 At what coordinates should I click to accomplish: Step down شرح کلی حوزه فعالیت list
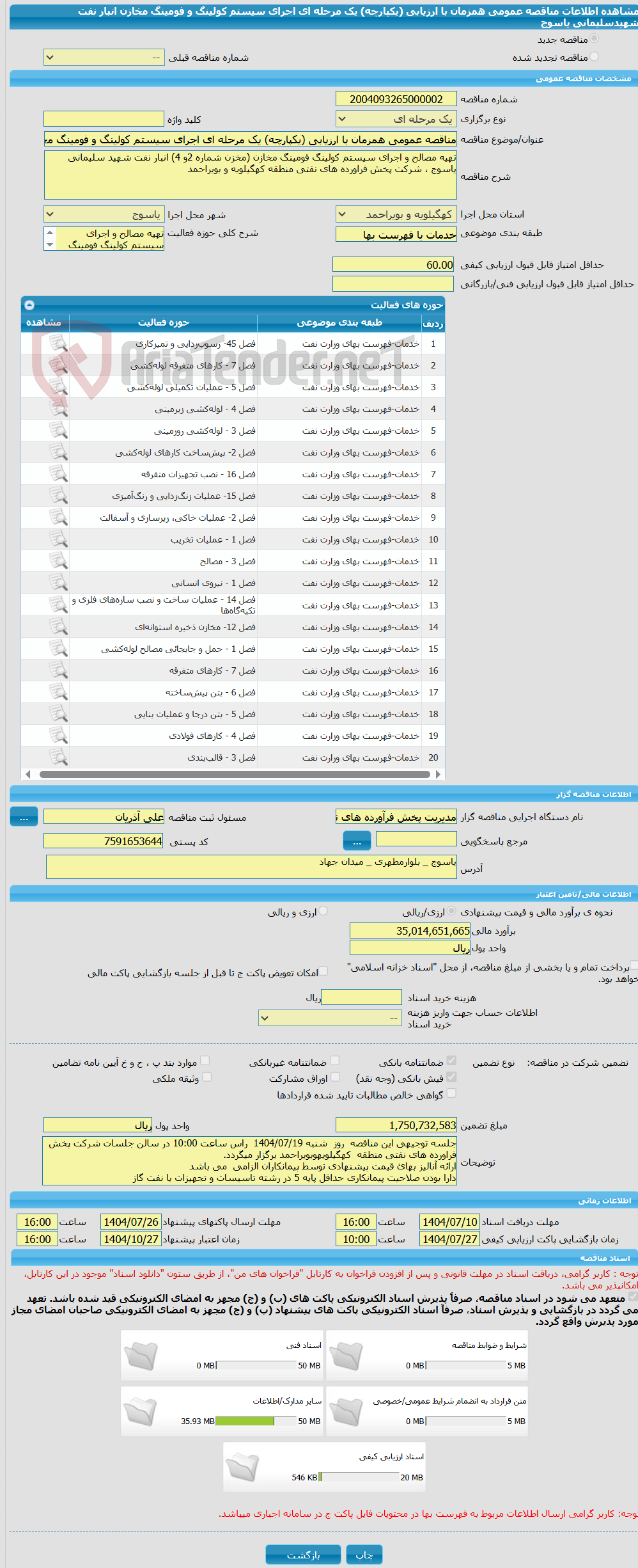point(50,245)
